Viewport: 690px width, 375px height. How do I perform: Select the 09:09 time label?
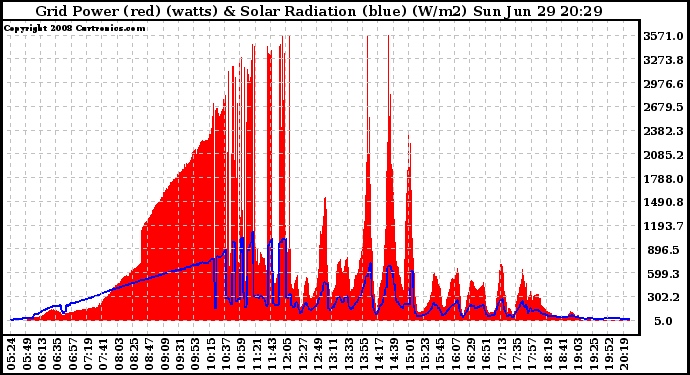click(165, 353)
